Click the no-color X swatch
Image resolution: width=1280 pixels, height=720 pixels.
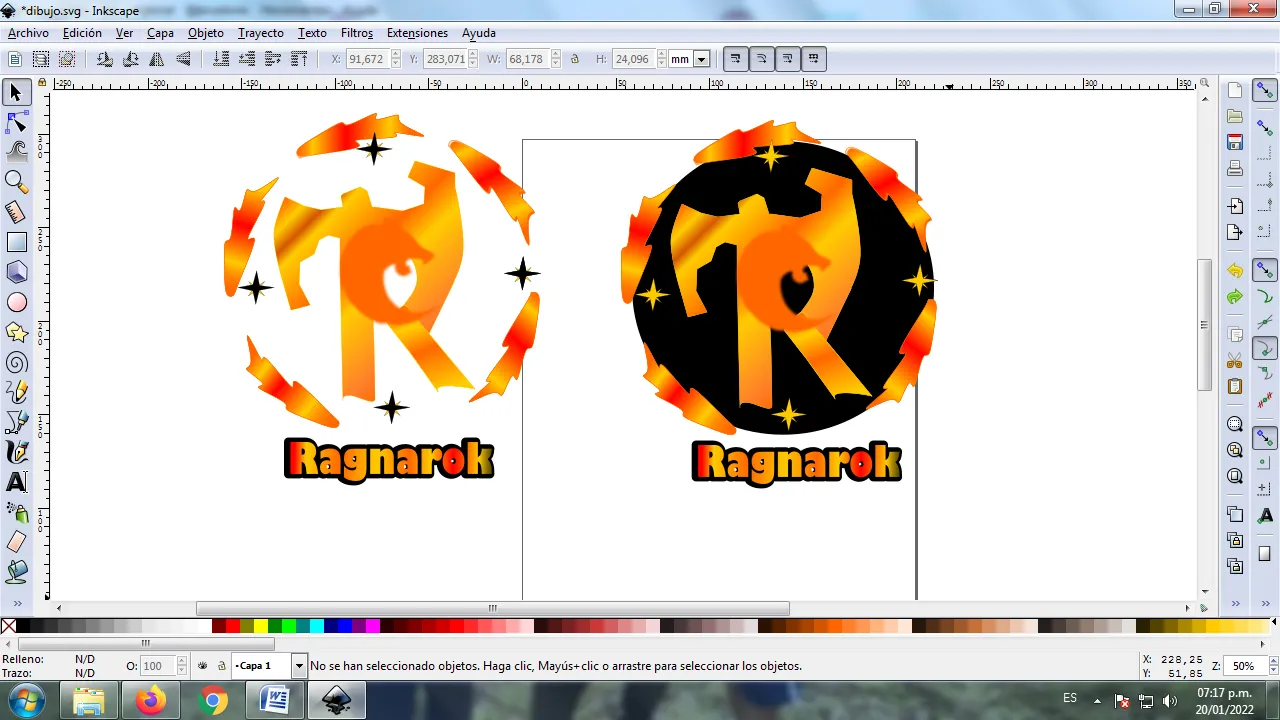(8, 627)
